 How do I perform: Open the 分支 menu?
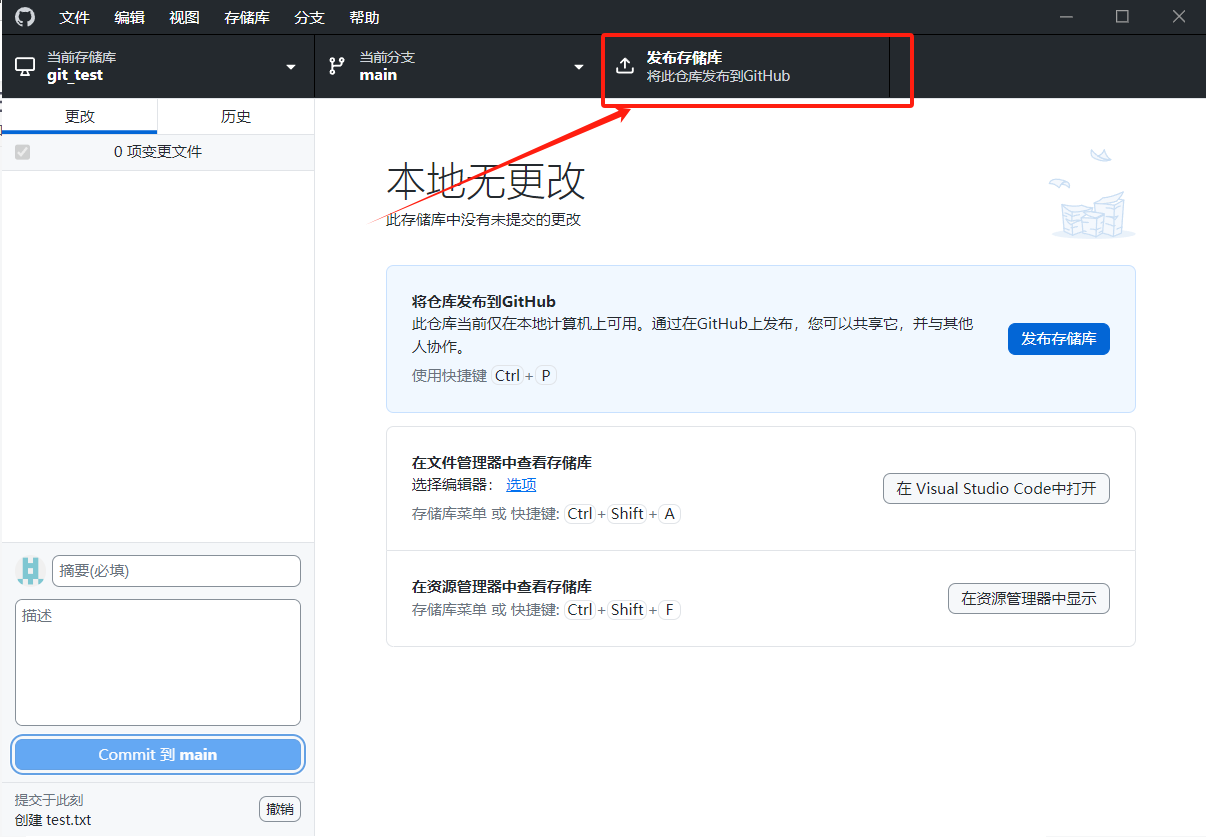coord(309,17)
